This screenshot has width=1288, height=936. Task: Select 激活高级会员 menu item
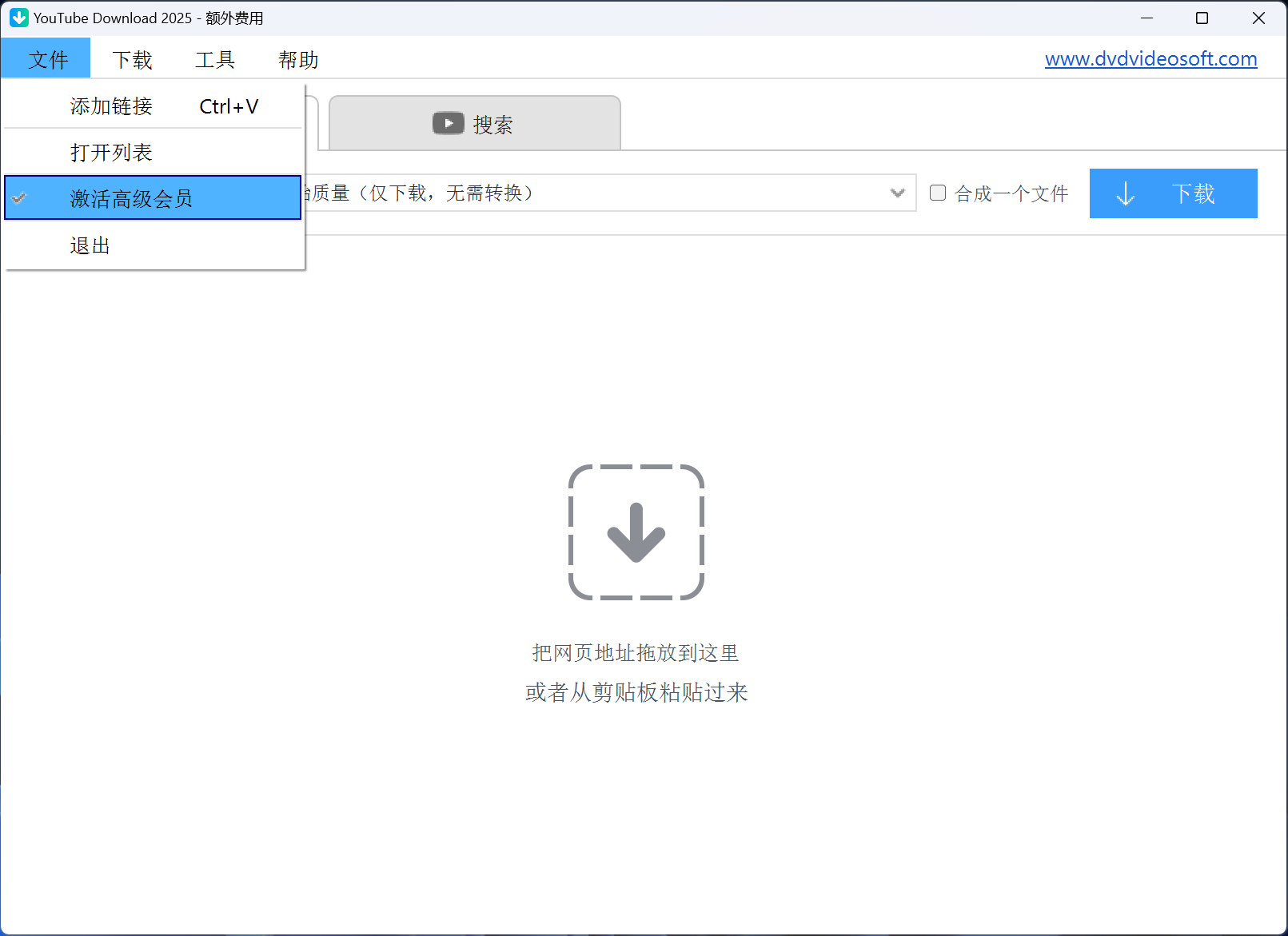click(x=131, y=198)
